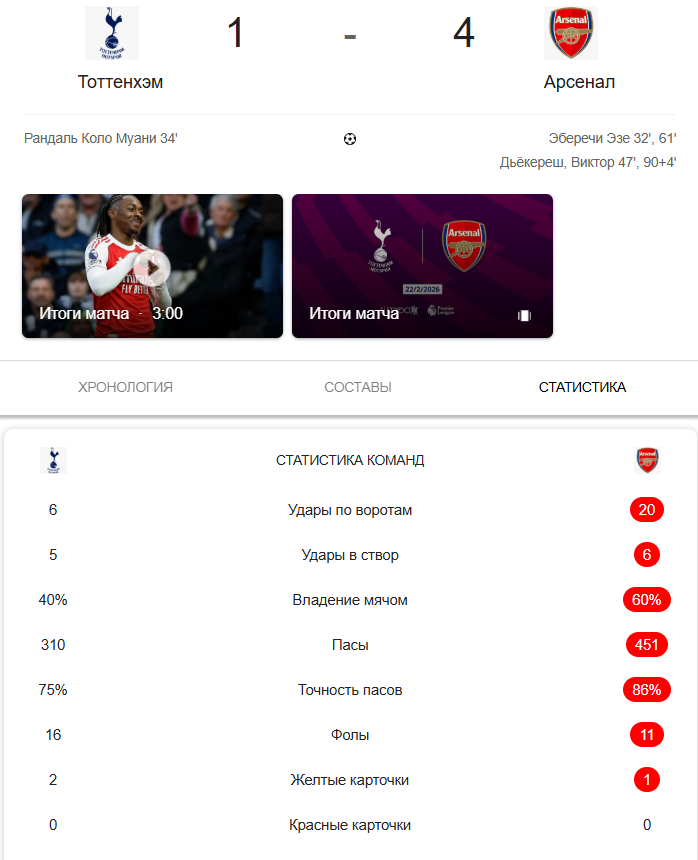The image size is (698, 860).
Task: Open the Тоттенхэм team name link
Action: pyautogui.click(x=120, y=82)
